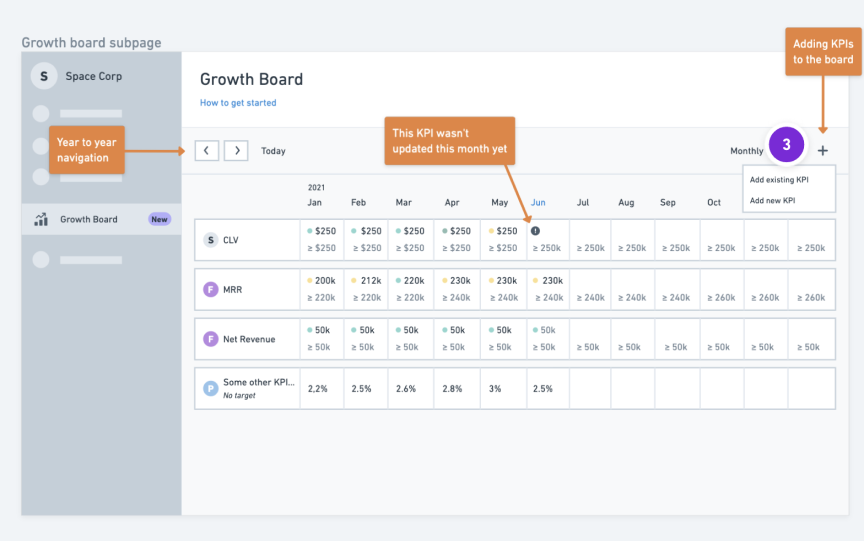Viewport: 864px width, 541px height.
Task: Jump to Today in the timeline
Action: [x=273, y=151]
